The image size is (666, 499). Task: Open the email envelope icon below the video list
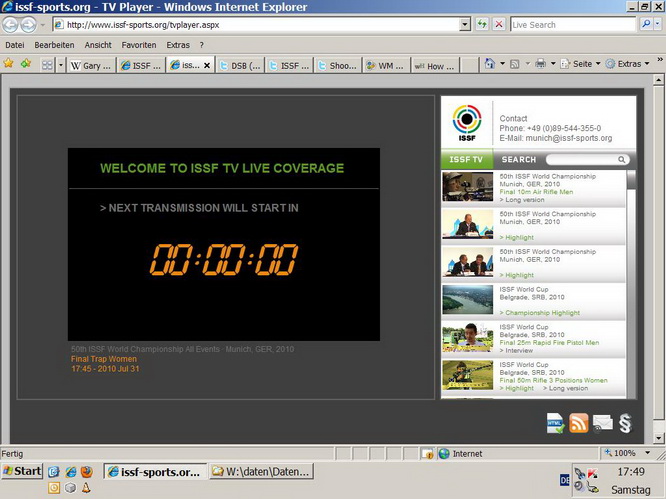click(602, 423)
